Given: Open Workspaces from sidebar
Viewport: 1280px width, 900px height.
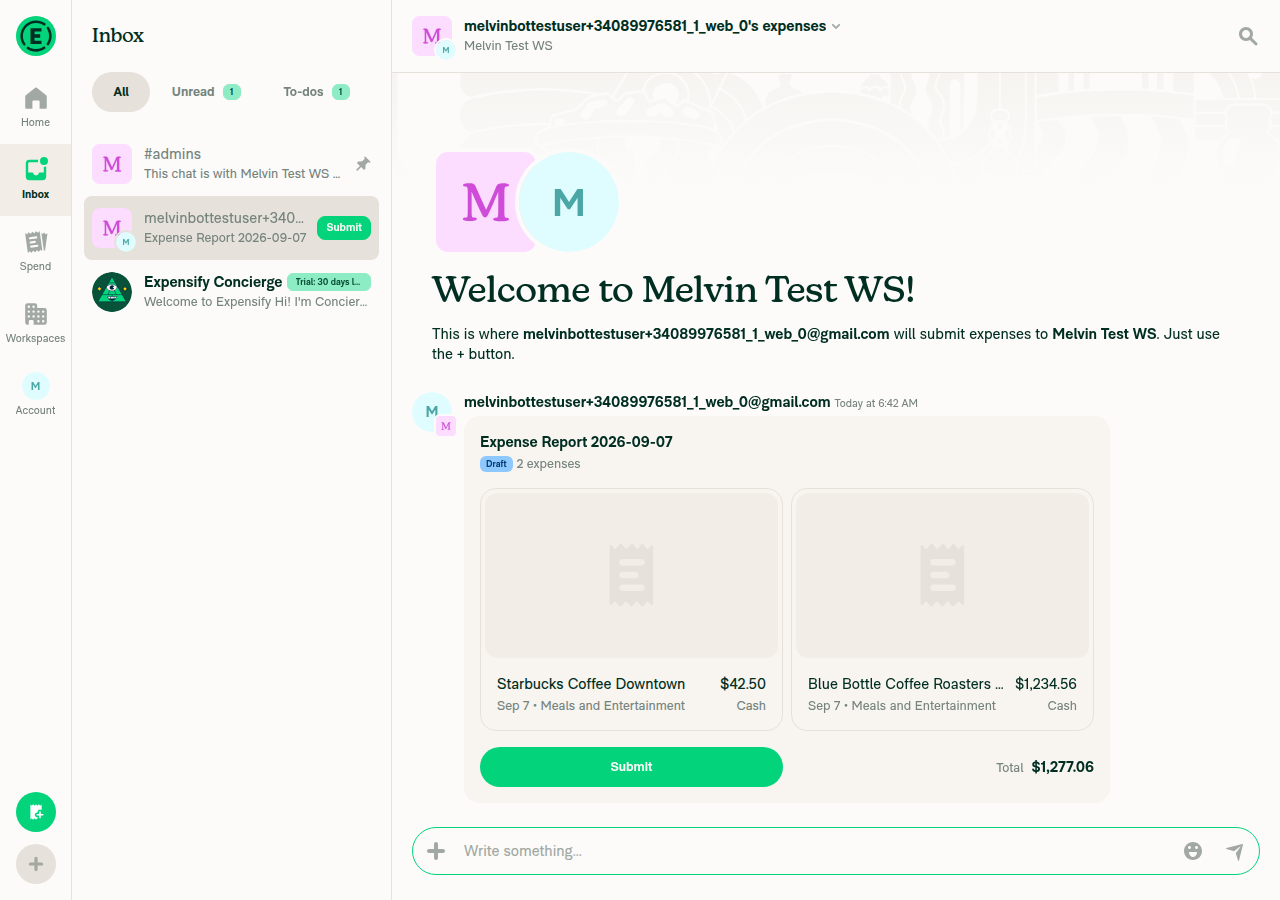Looking at the screenshot, I should coord(35,324).
